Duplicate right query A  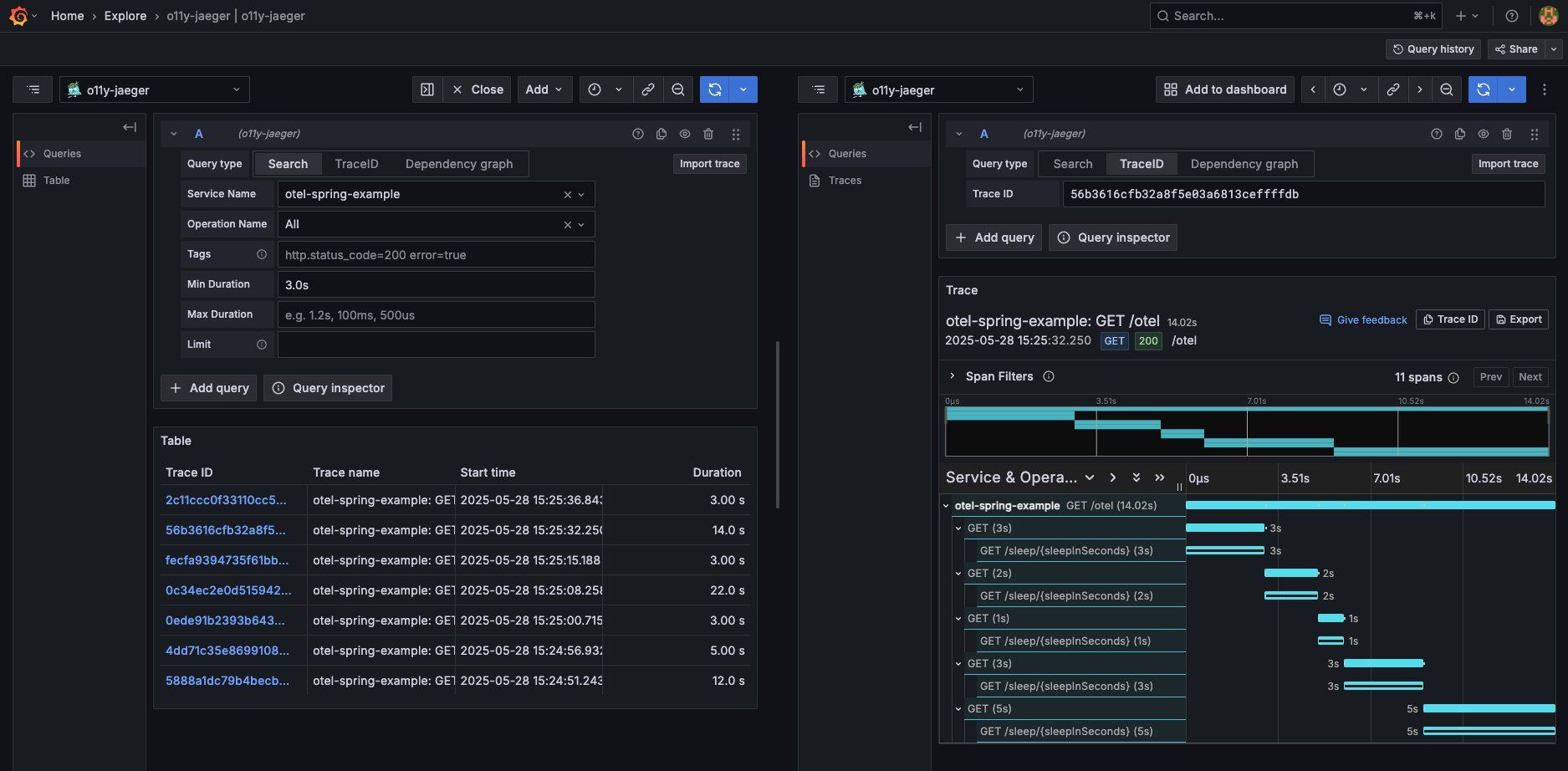(x=1460, y=134)
